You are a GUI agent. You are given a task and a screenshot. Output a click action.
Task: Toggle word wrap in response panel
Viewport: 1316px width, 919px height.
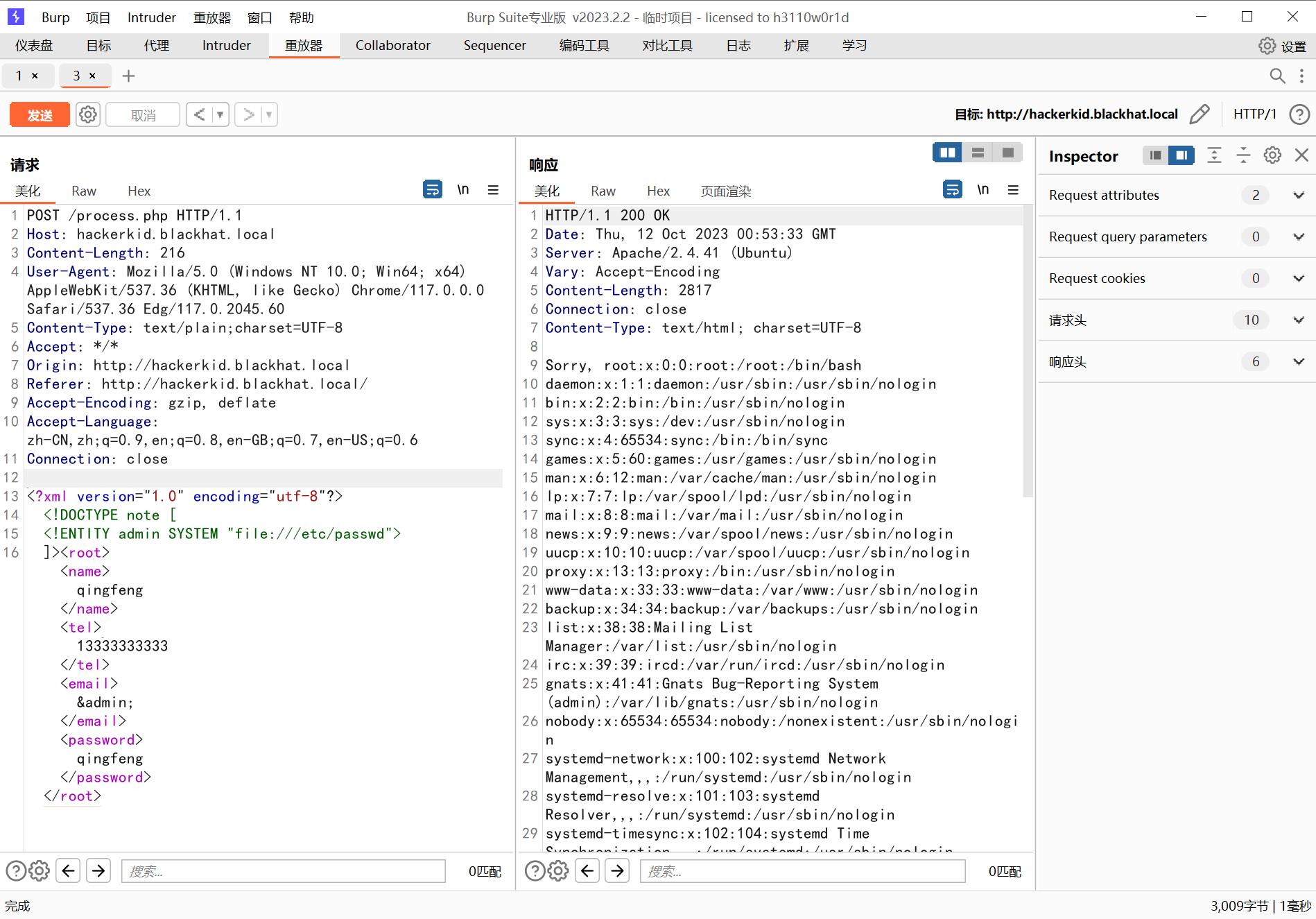click(953, 189)
